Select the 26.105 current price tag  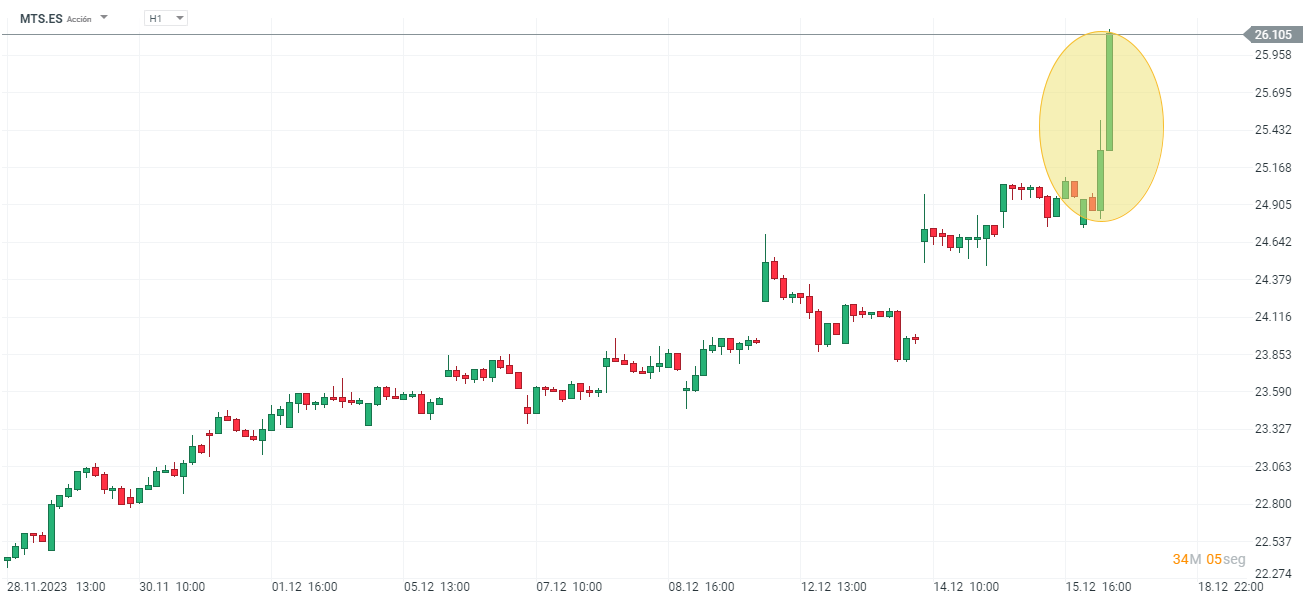1272,35
